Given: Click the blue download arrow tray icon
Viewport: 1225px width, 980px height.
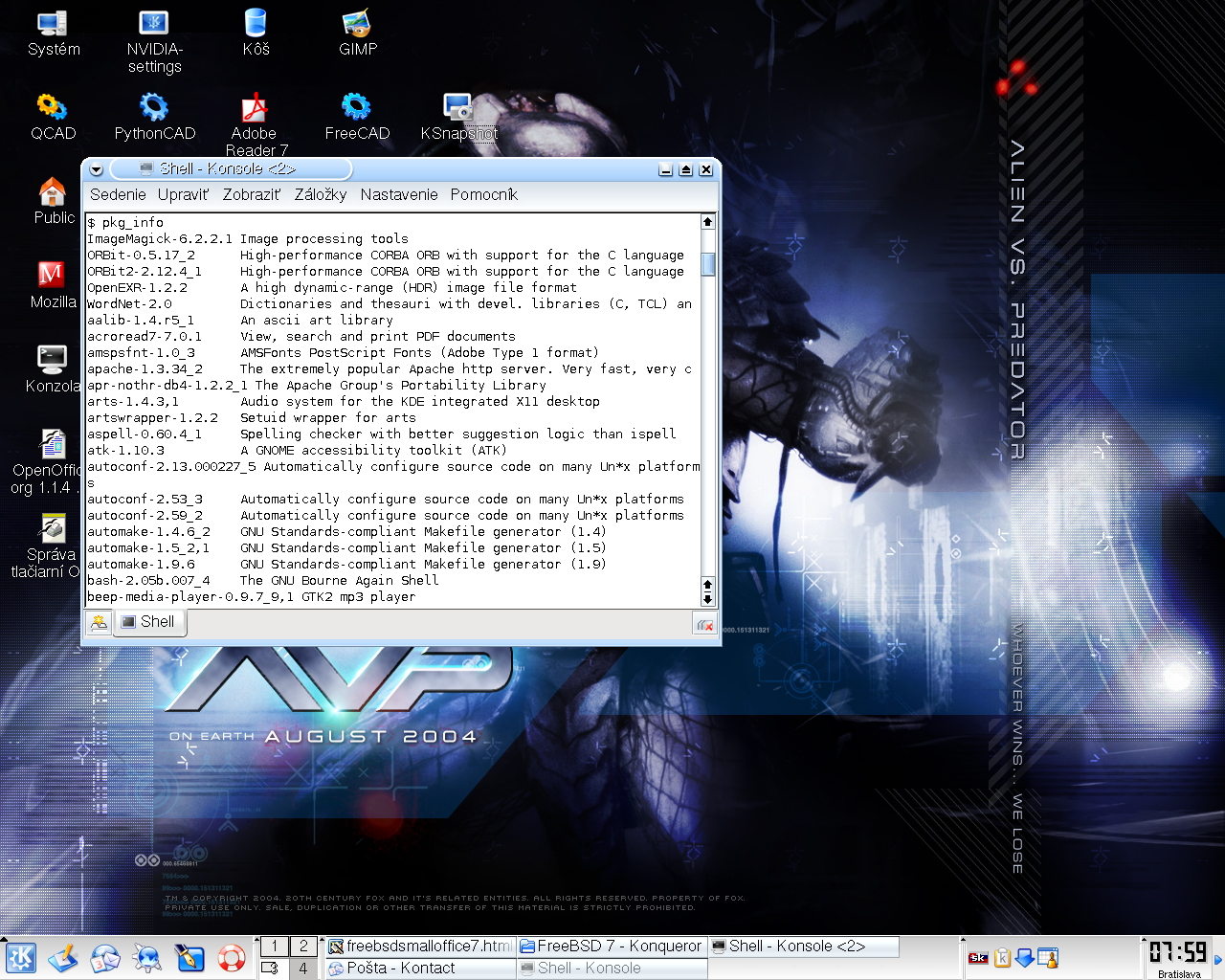Looking at the screenshot, I should (x=1025, y=958).
